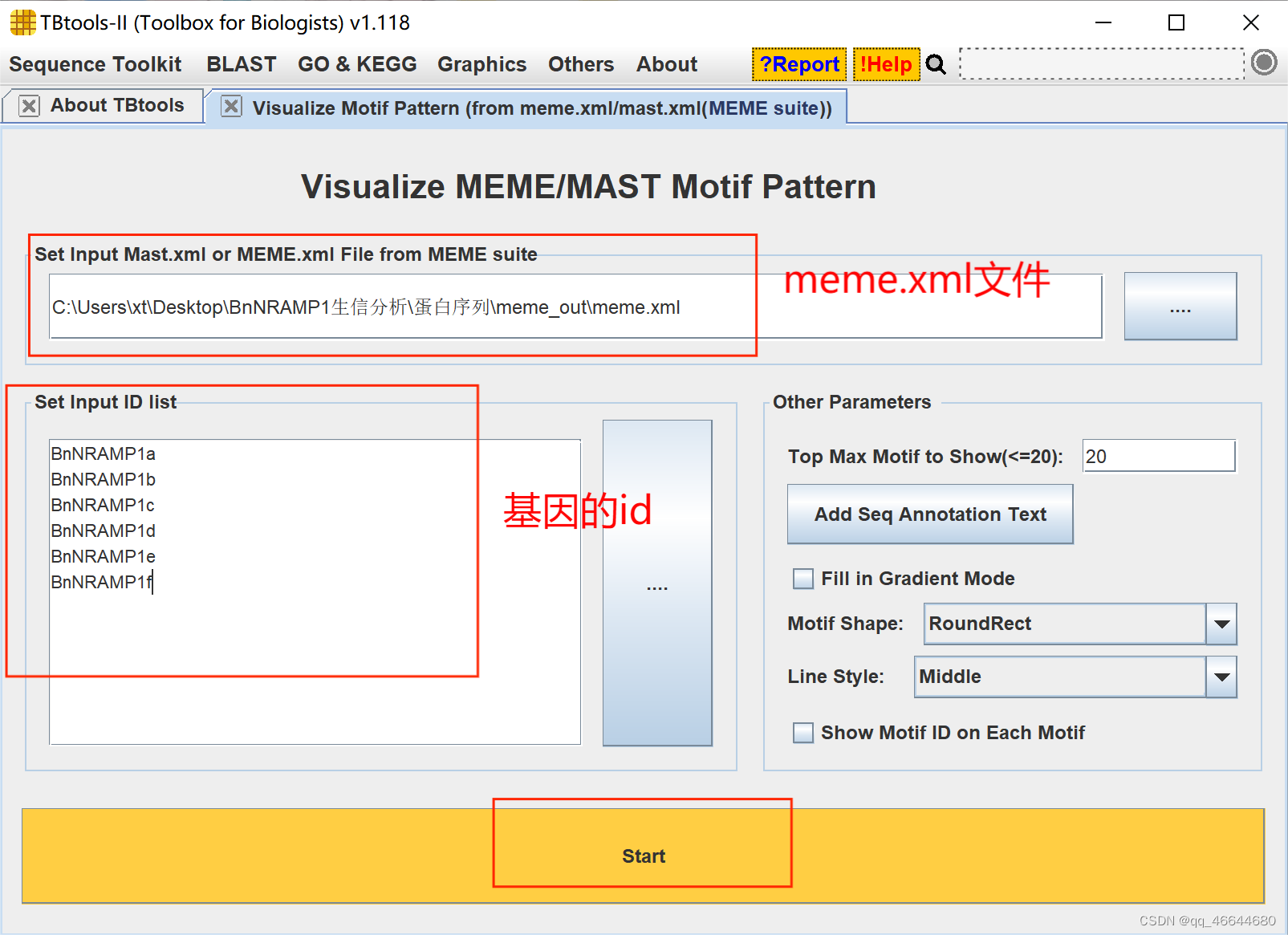This screenshot has width=1288, height=935.
Task: Click inside the top search box
Action: click(1099, 63)
